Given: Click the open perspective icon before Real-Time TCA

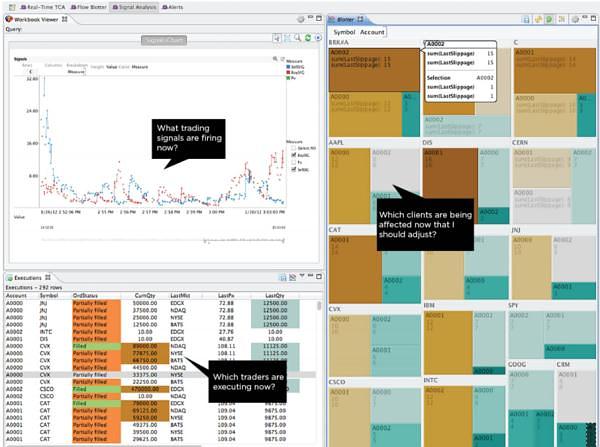Looking at the screenshot, I should 12,7.
